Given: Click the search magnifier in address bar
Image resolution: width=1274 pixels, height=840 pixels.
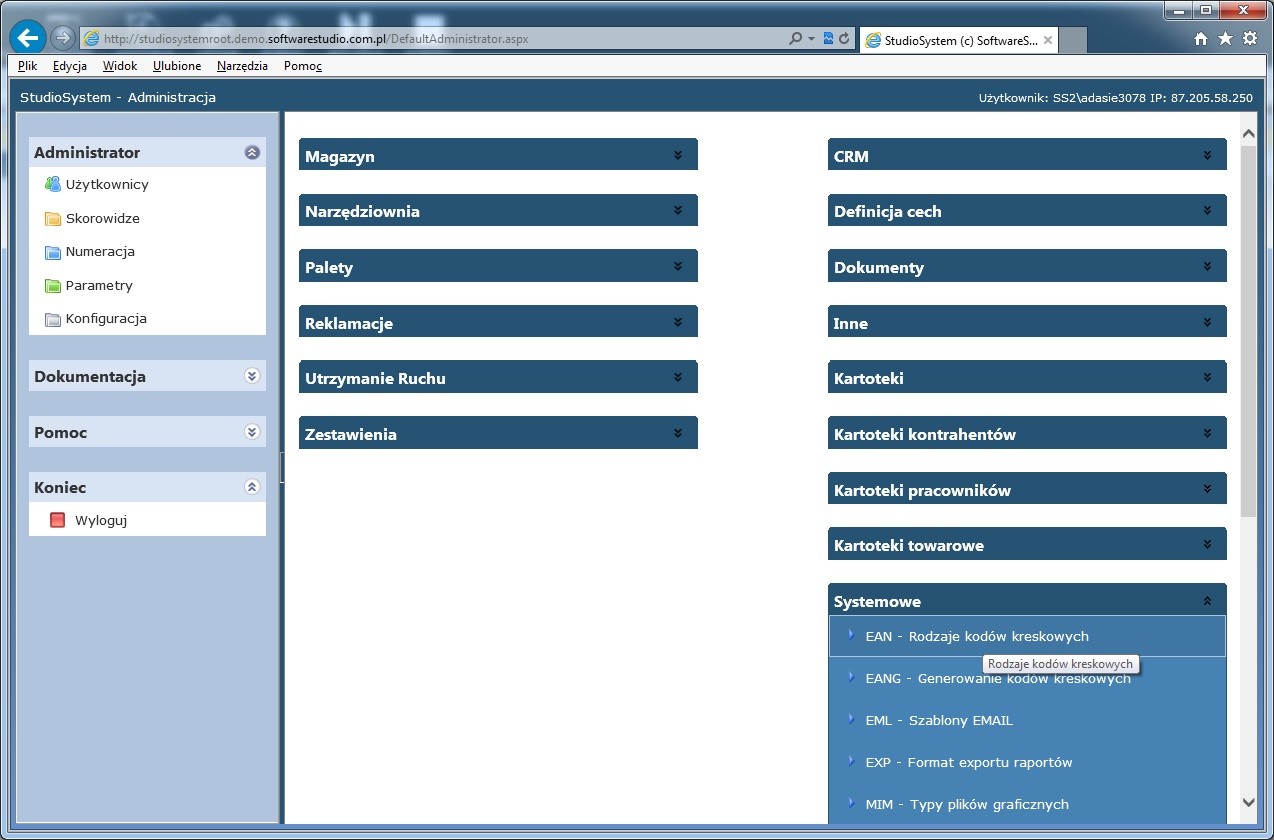Looking at the screenshot, I should point(795,39).
